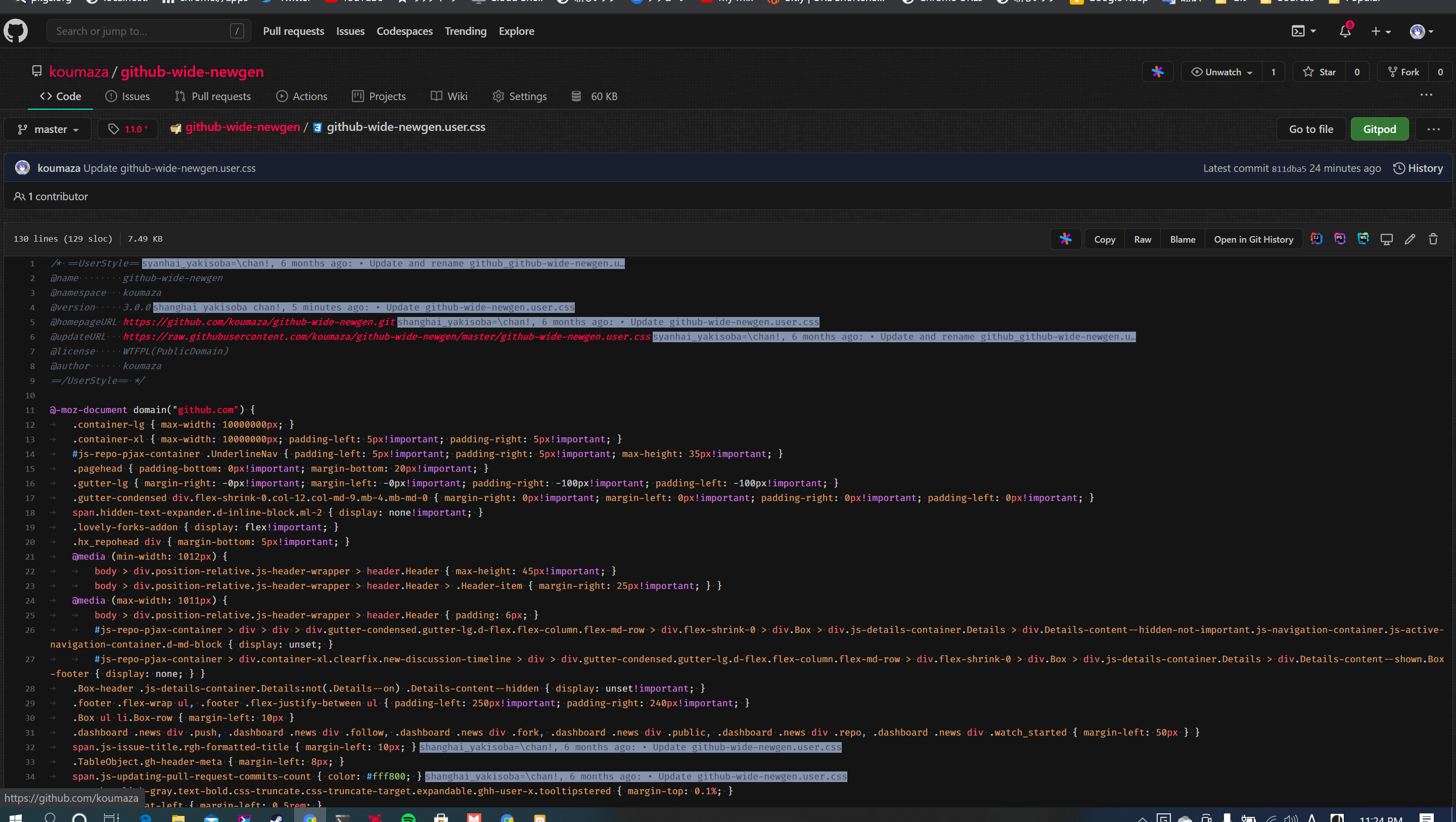
Task: Fork the repository
Action: 1403,72
